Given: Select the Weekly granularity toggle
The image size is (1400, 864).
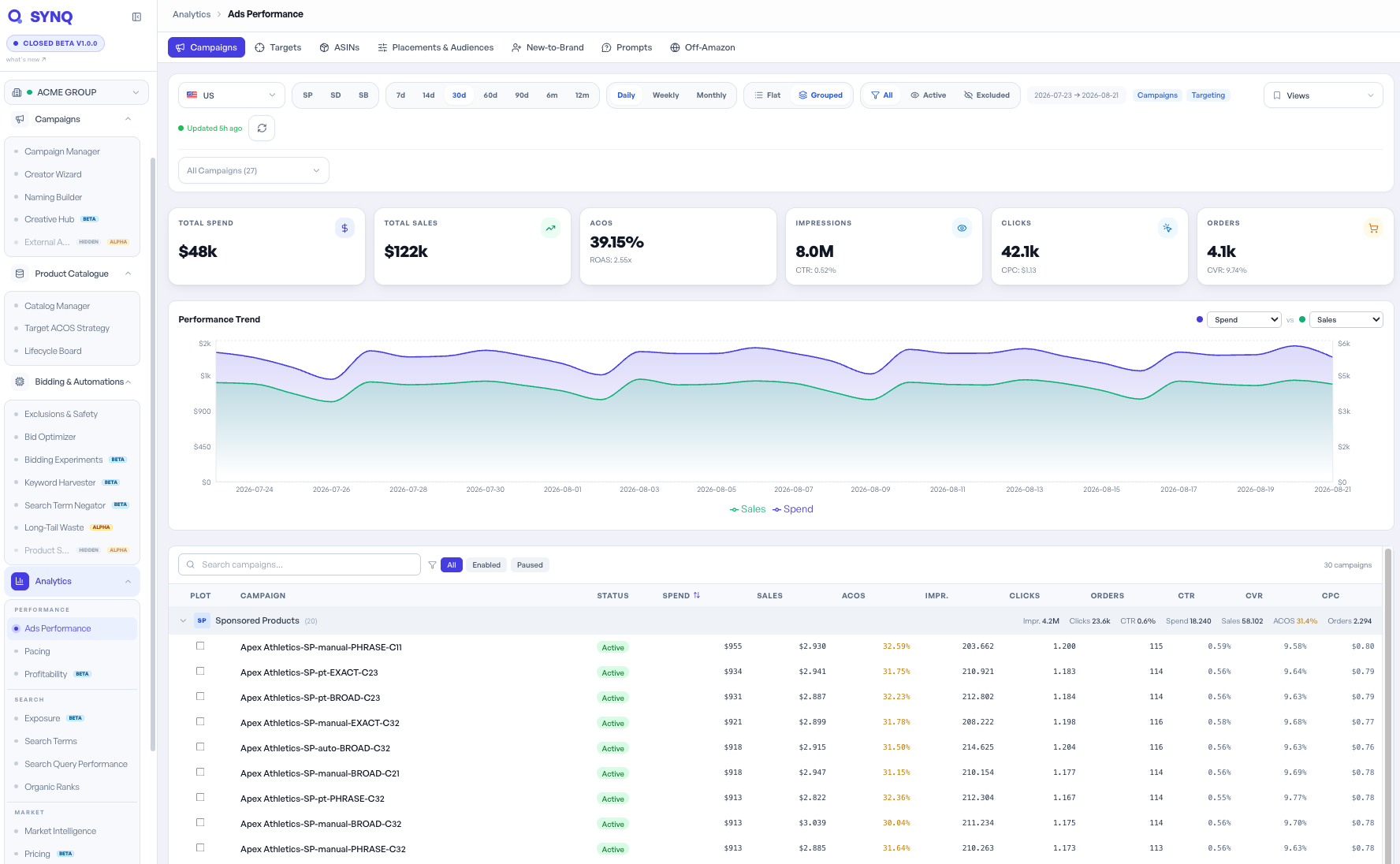Looking at the screenshot, I should (x=665, y=95).
